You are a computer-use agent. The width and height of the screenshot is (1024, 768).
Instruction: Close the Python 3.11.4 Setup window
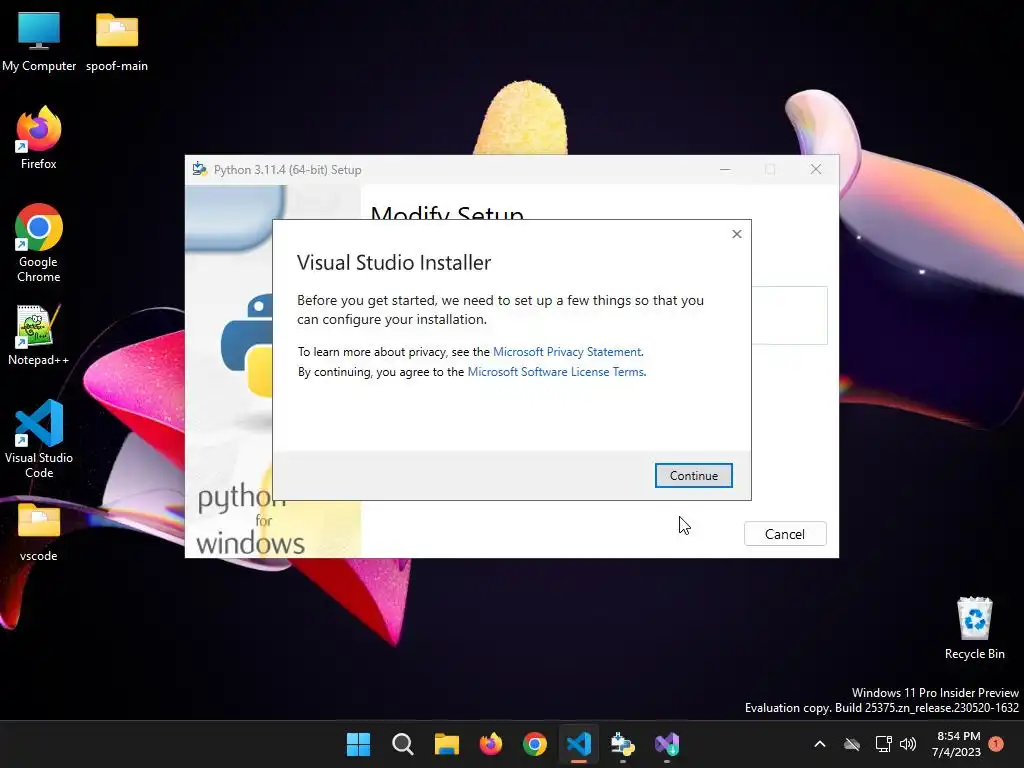[x=816, y=169]
